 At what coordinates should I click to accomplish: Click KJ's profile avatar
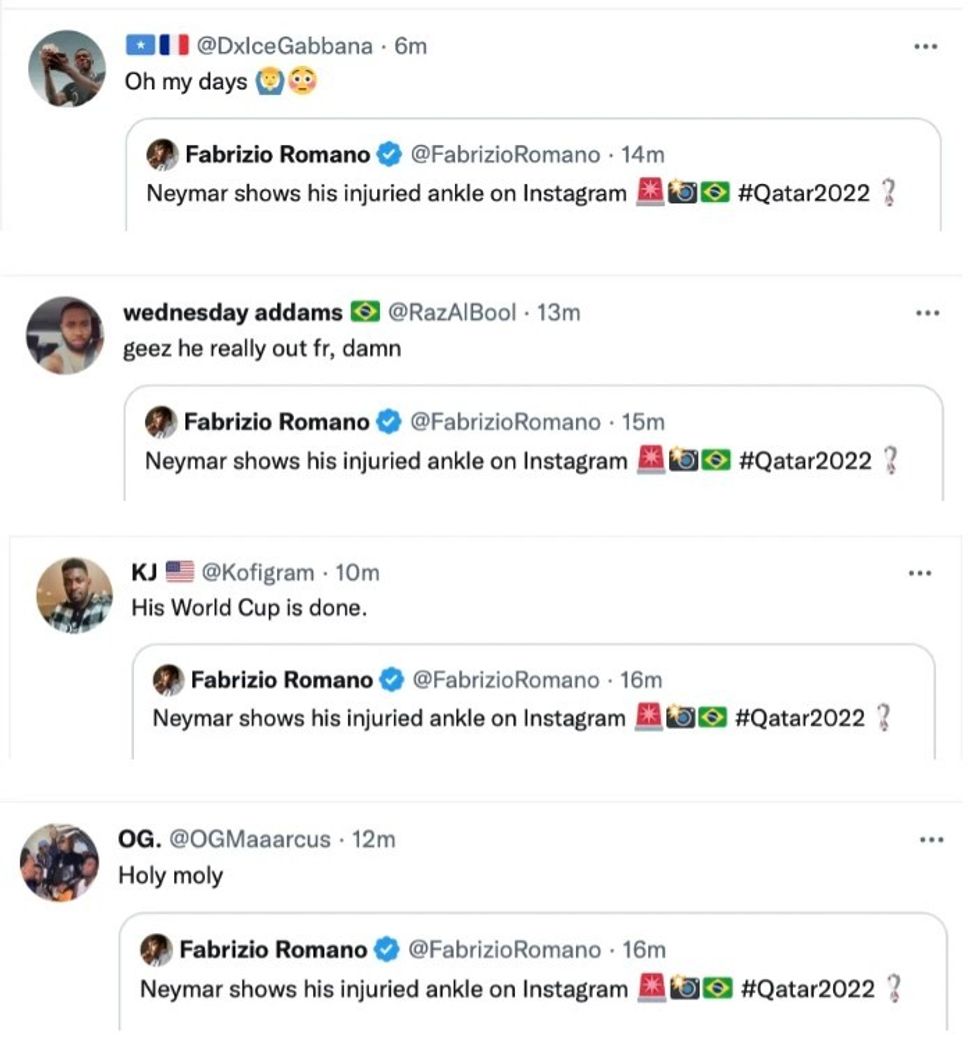tap(75, 595)
